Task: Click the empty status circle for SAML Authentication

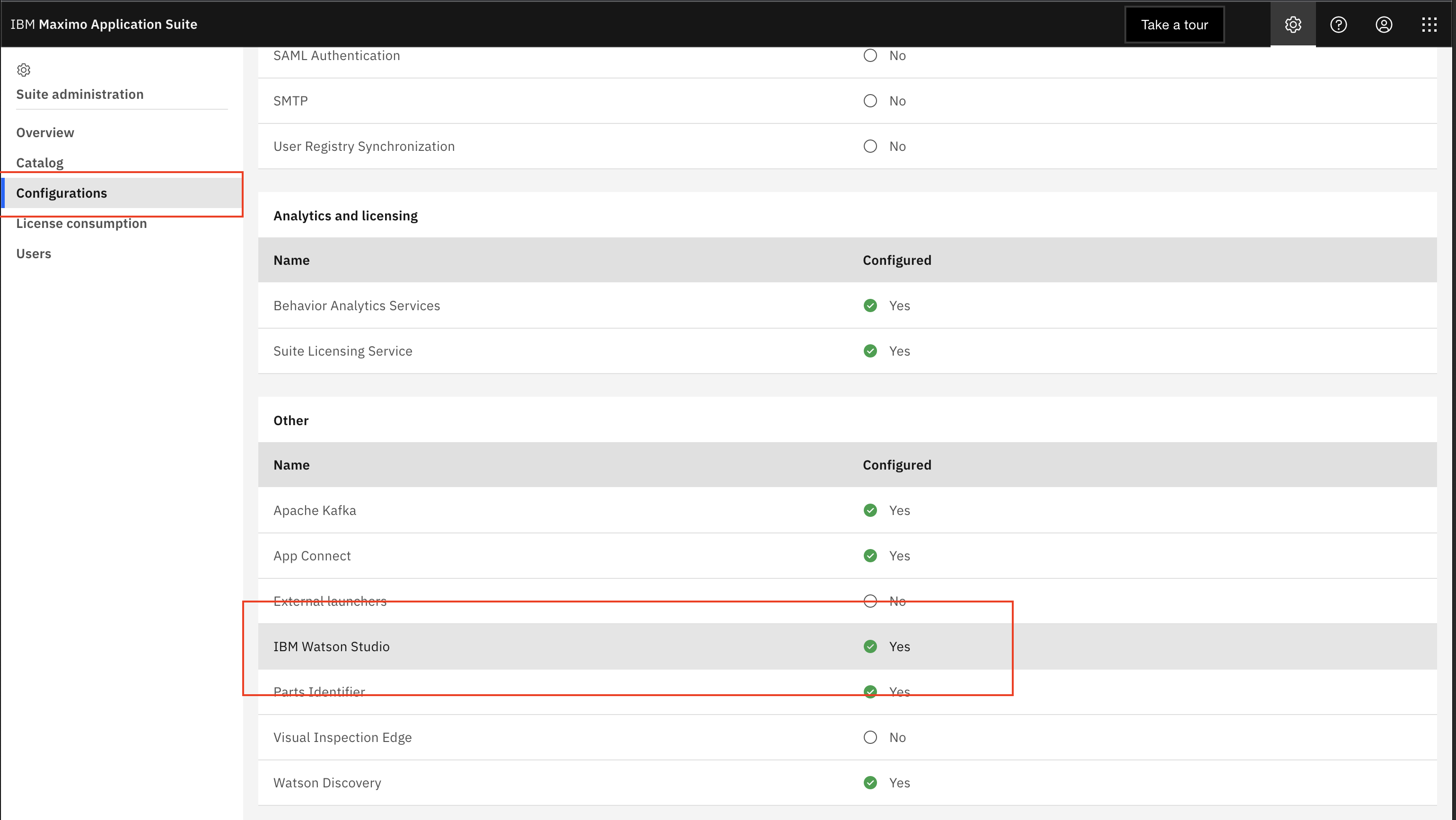Action: pyautogui.click(x=870, y=55)
